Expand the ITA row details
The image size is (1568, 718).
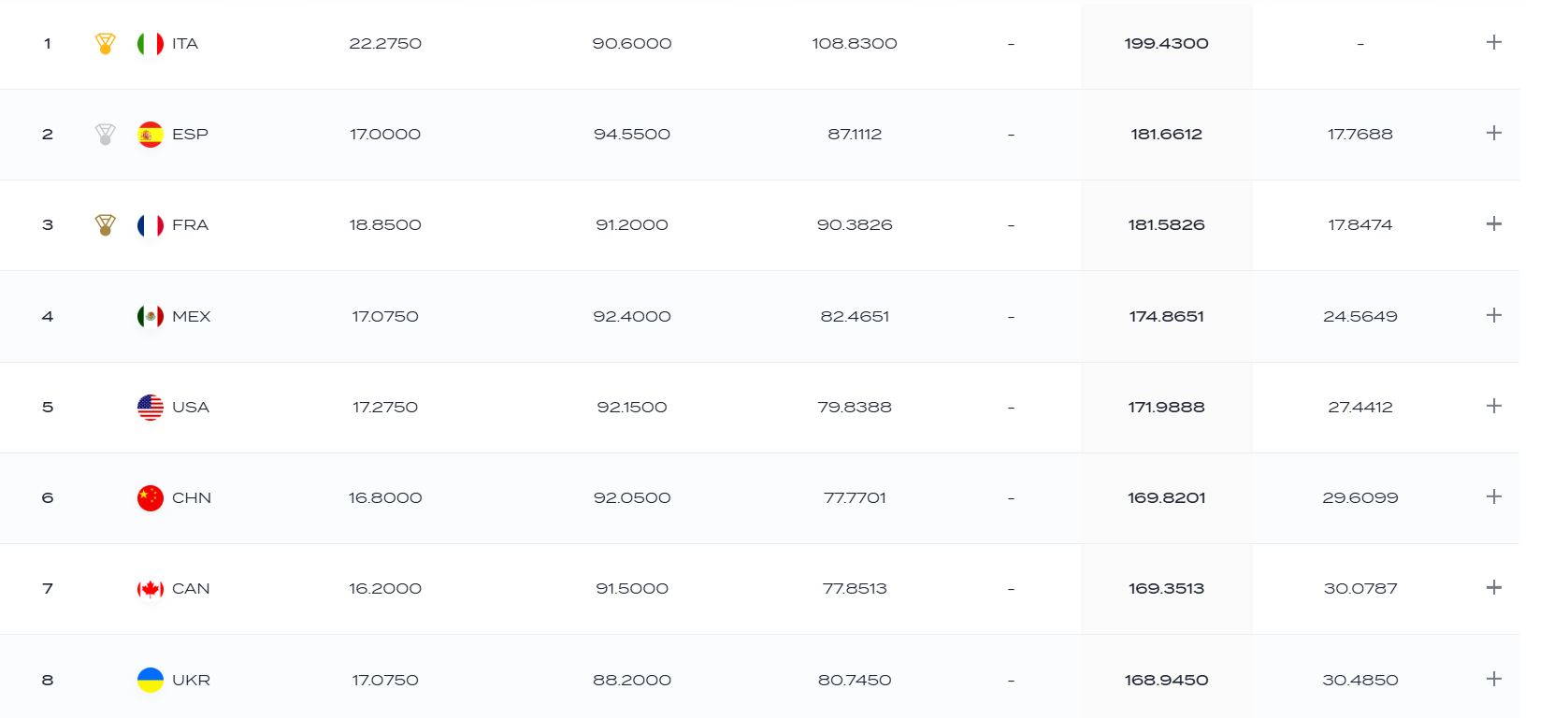click(x=1494, y=42)
